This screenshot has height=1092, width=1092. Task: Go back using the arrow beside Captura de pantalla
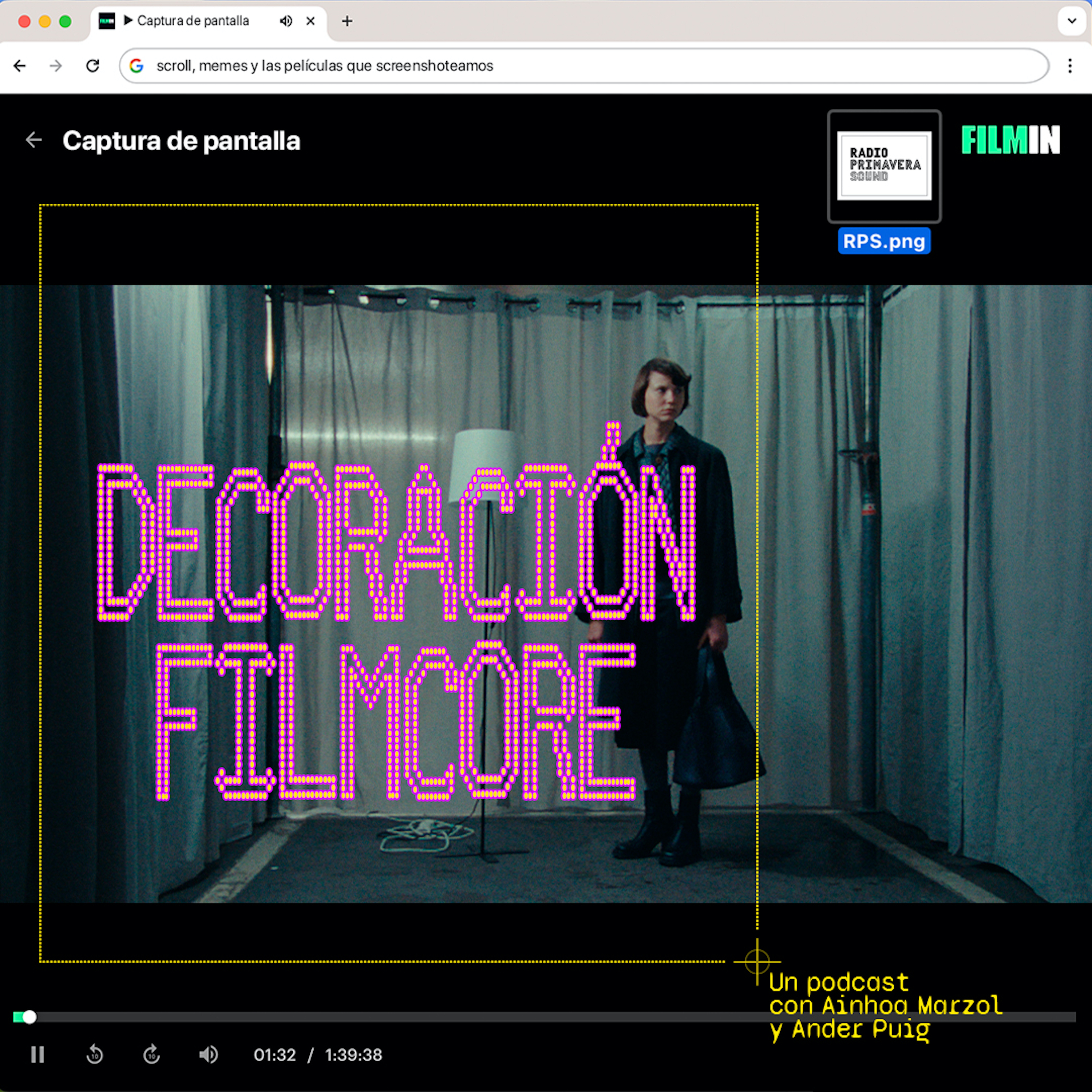(x=34, y=140)
